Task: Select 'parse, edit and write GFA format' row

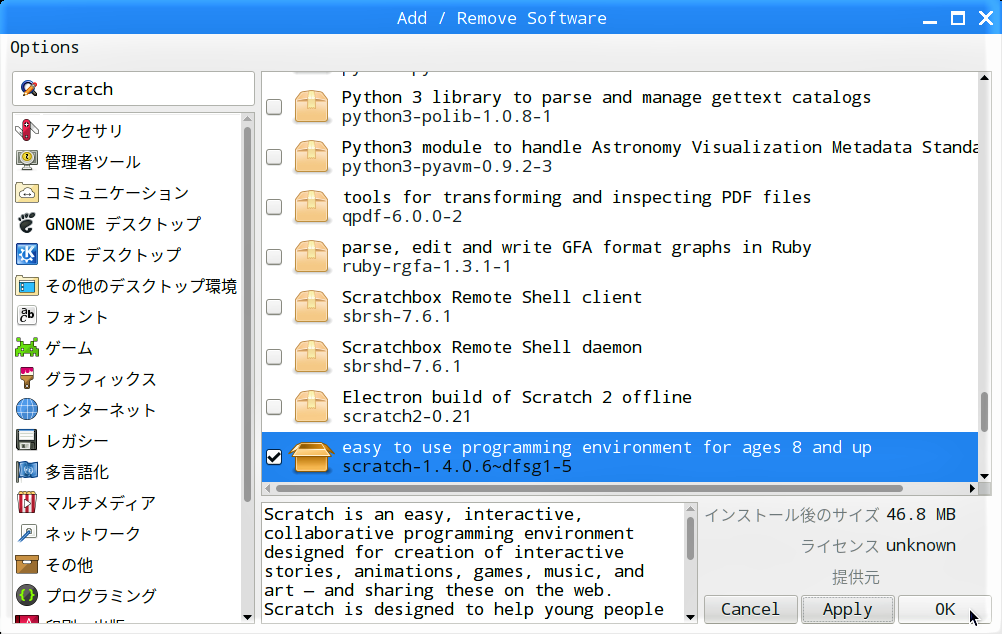Action: click(x=620, y=256)
